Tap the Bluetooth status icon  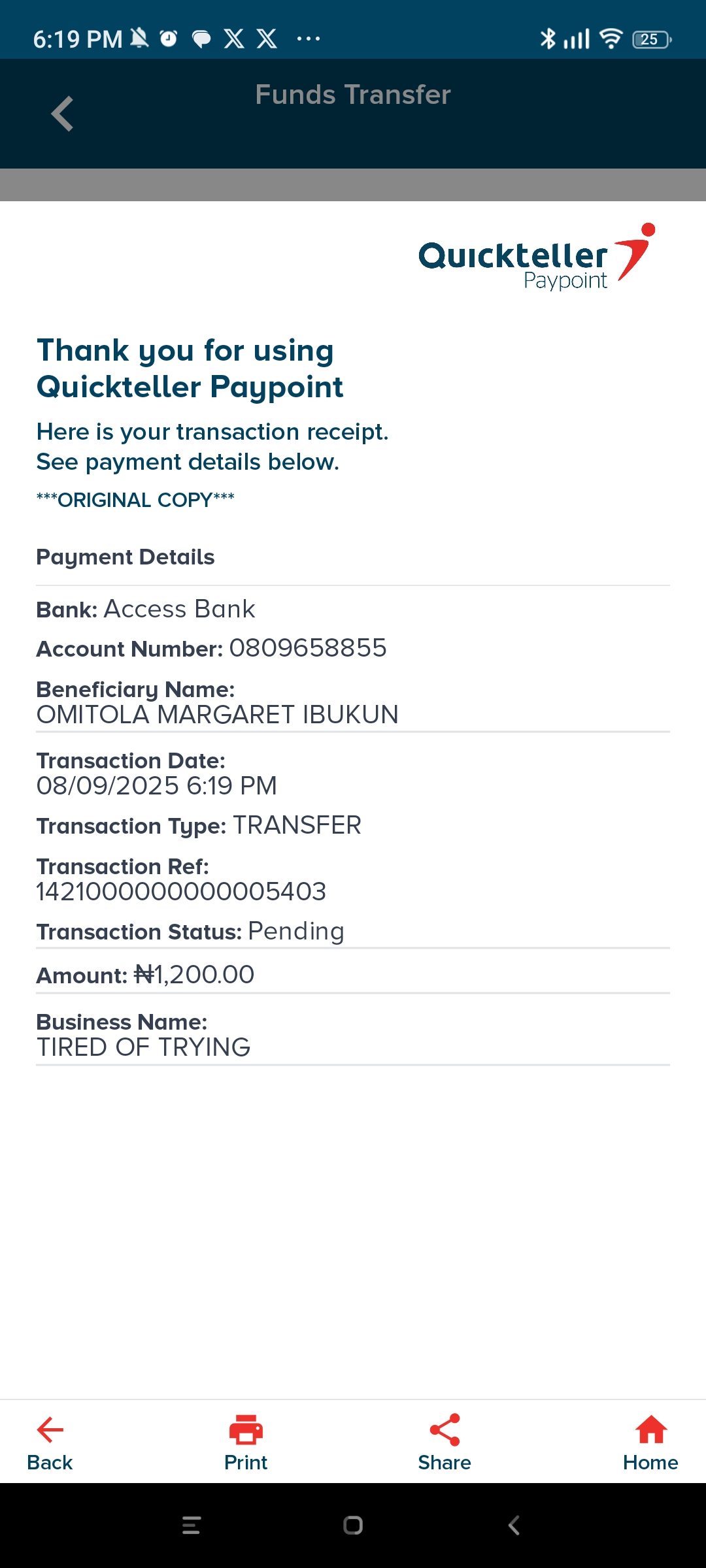[x=547, y=39]
